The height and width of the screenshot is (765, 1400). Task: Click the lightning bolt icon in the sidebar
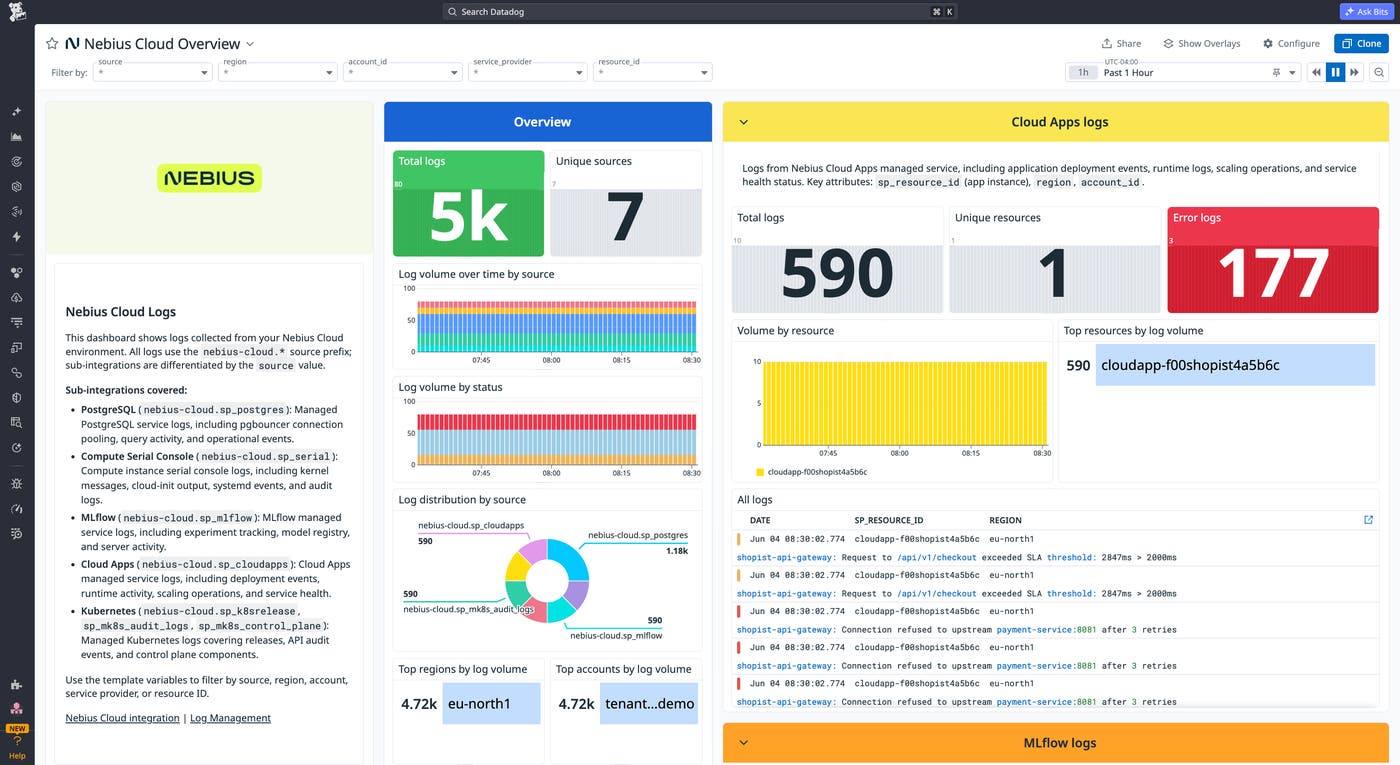tap(17, 237)
